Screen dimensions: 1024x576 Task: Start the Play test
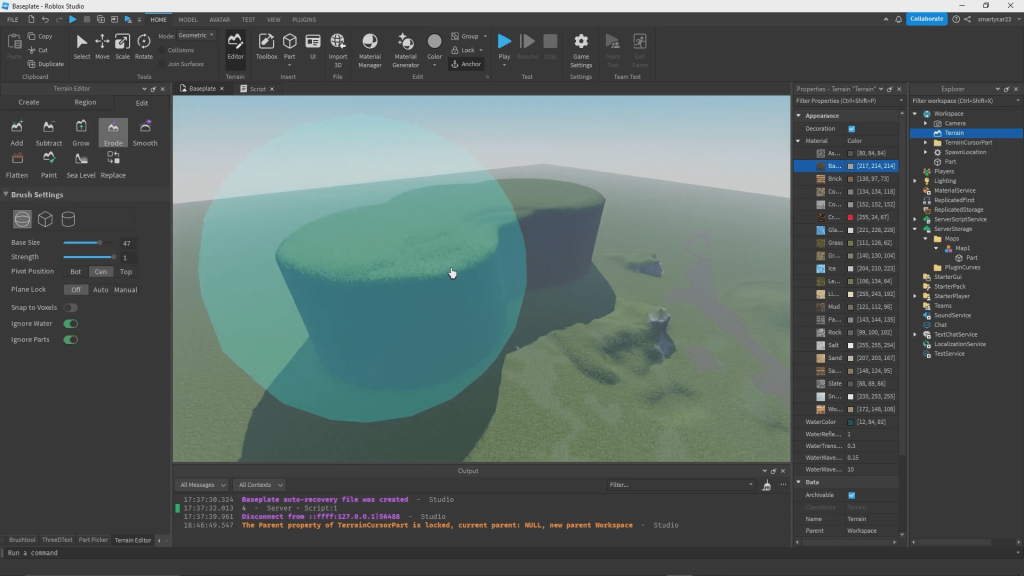[504, 42]
